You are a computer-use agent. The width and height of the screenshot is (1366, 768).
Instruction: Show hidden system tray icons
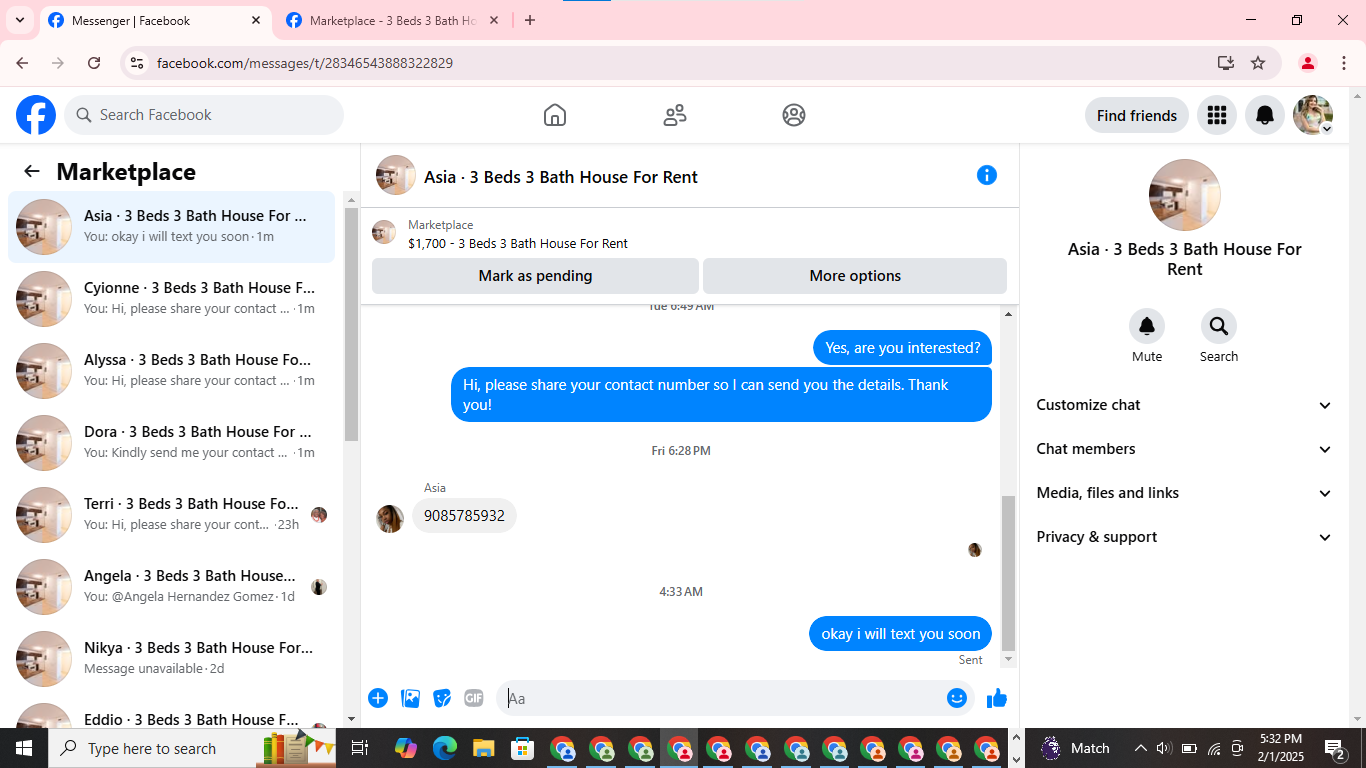(1140, 748)
